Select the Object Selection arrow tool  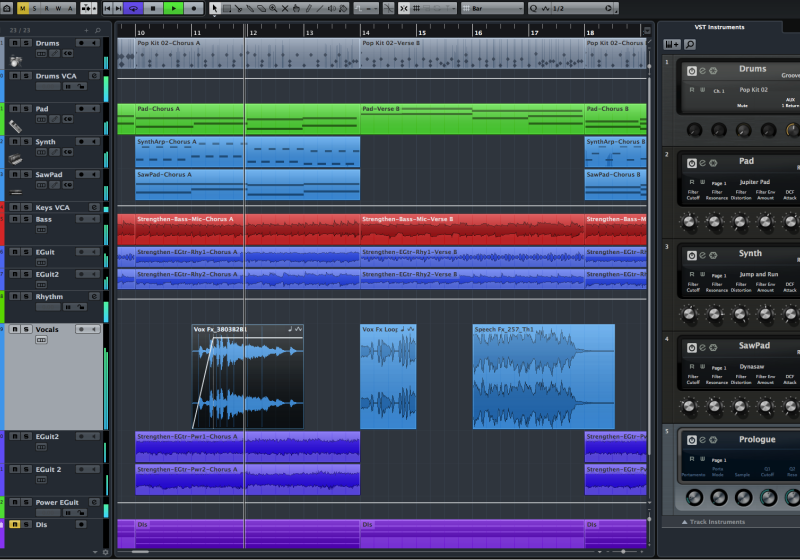(214, 8)
